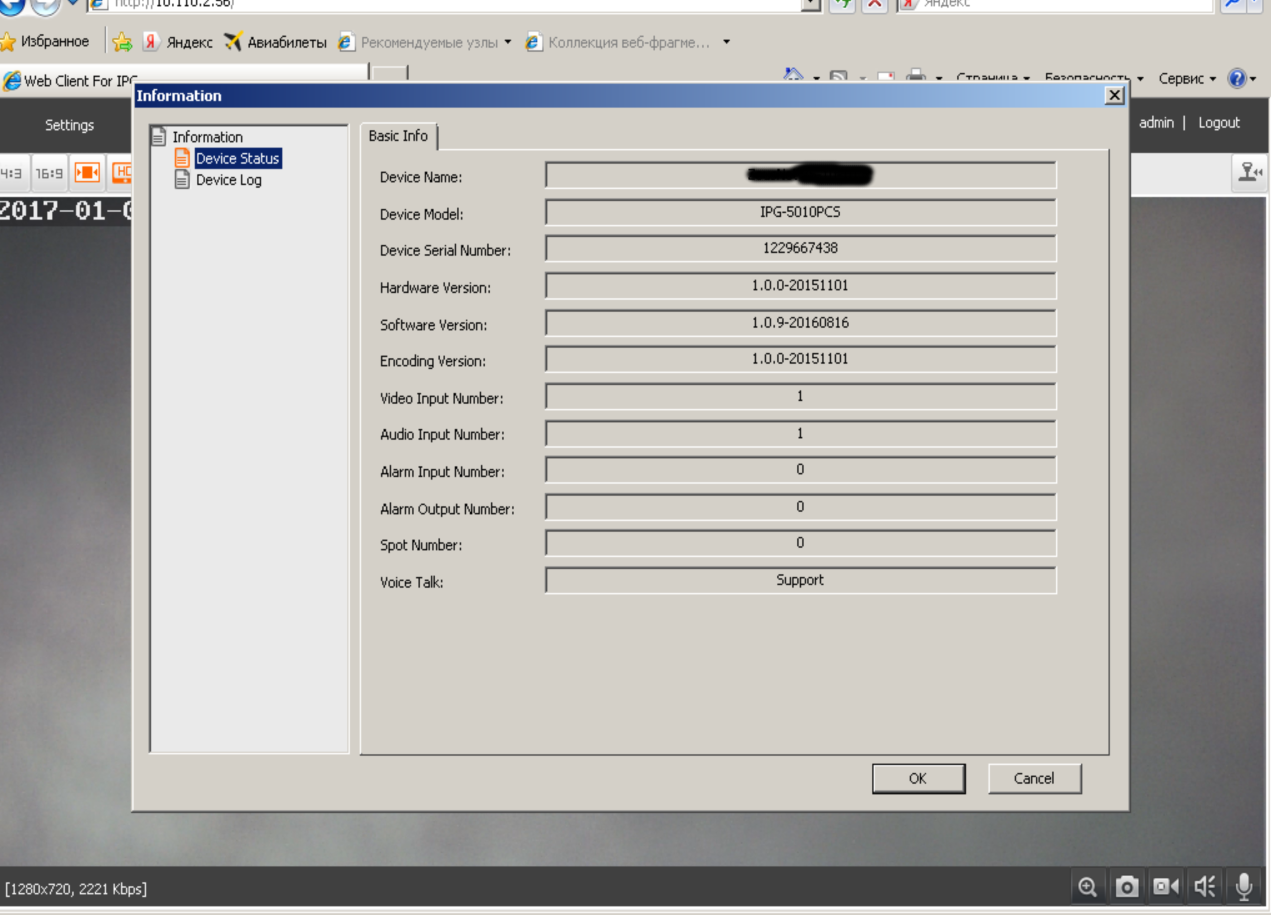1271x915 pixels.
Task: Open the PTZ joystick panel icon
Action: [x=1250, y=173]
